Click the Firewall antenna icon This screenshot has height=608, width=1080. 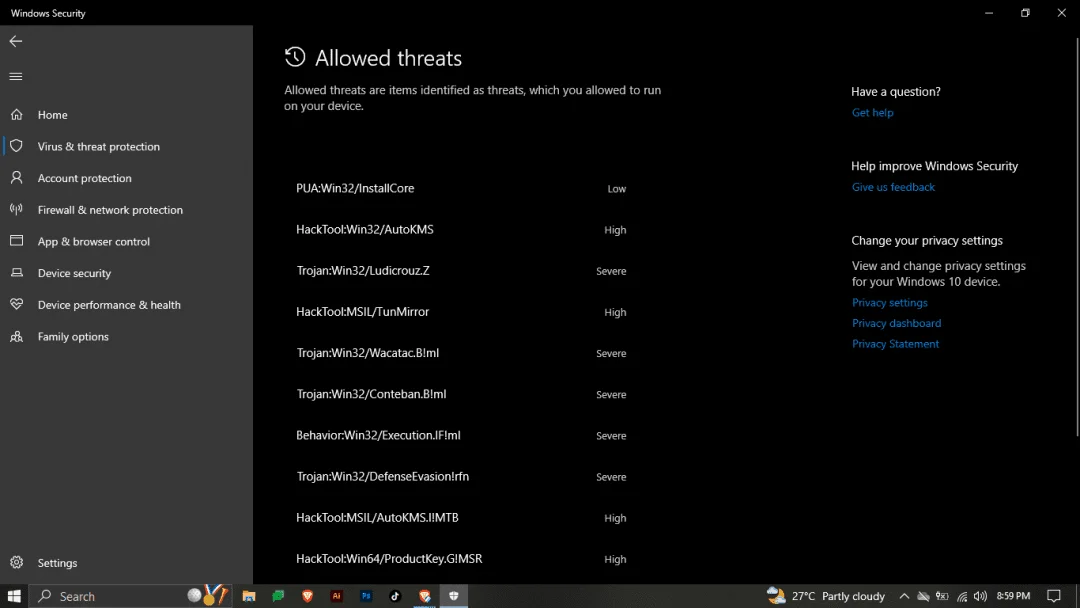click(17, 209)
